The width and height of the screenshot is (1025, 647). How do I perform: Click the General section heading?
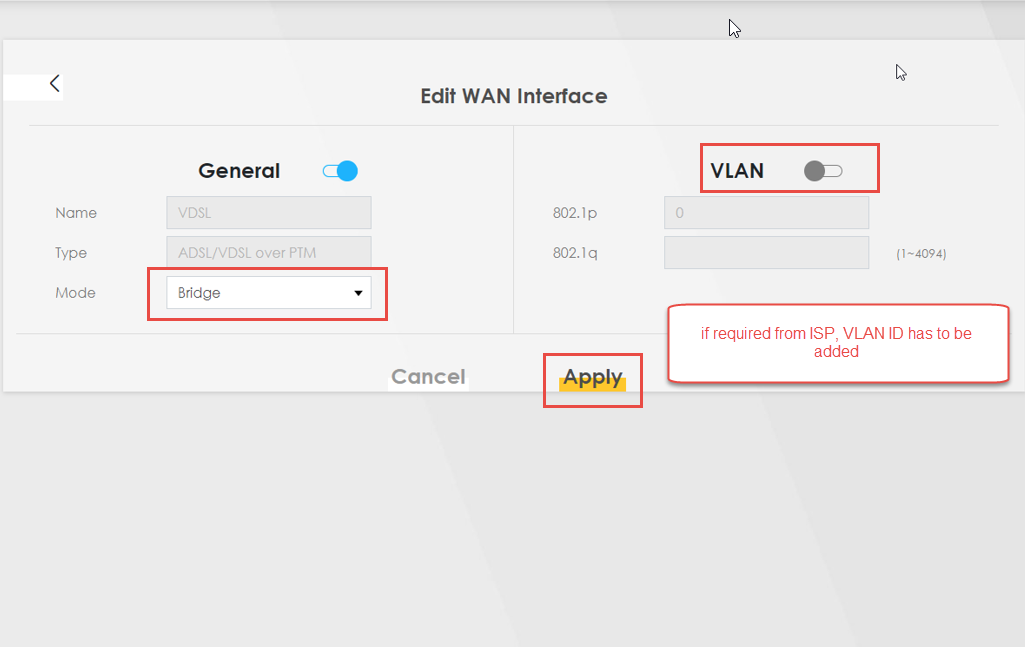pyautogui.click(x=239, y=171)
